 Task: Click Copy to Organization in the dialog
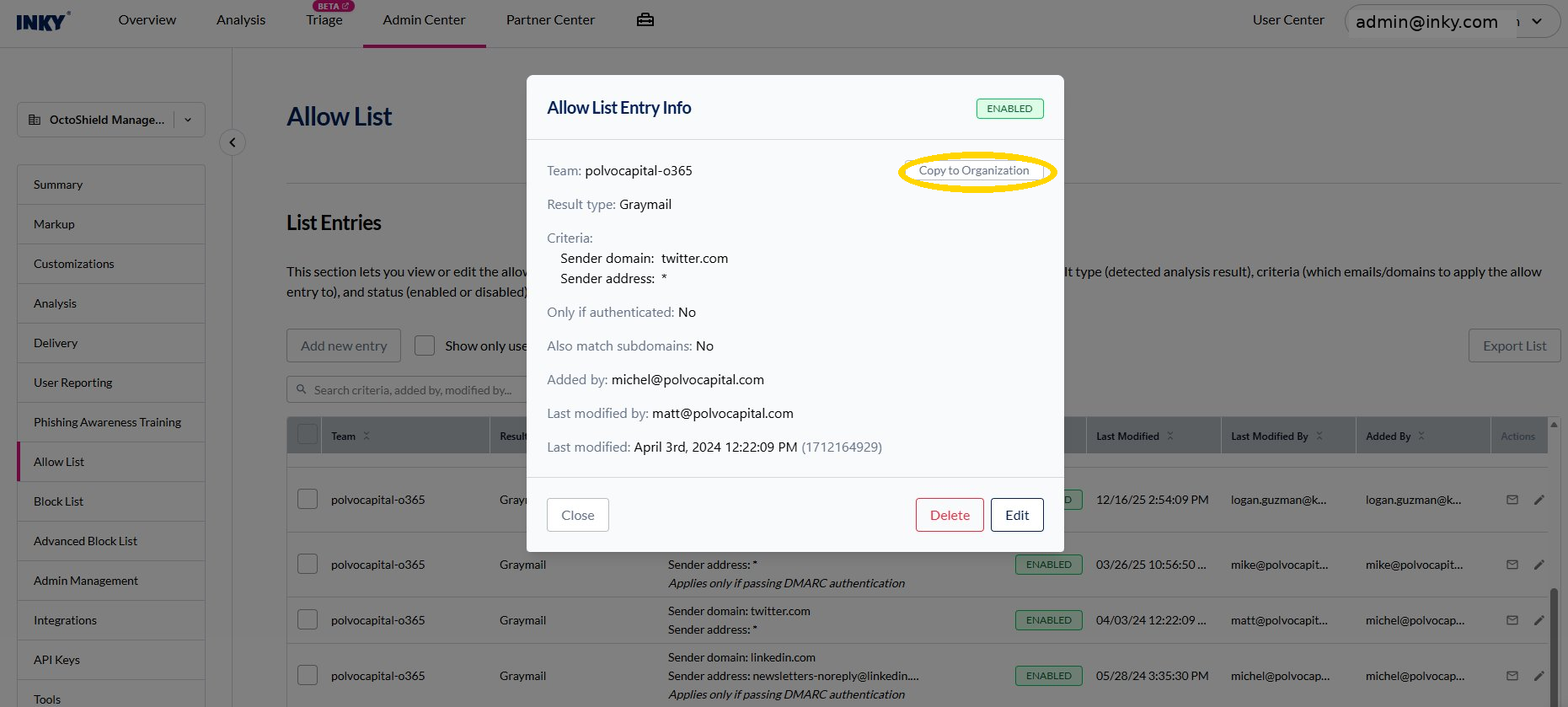tap(974, 170)
